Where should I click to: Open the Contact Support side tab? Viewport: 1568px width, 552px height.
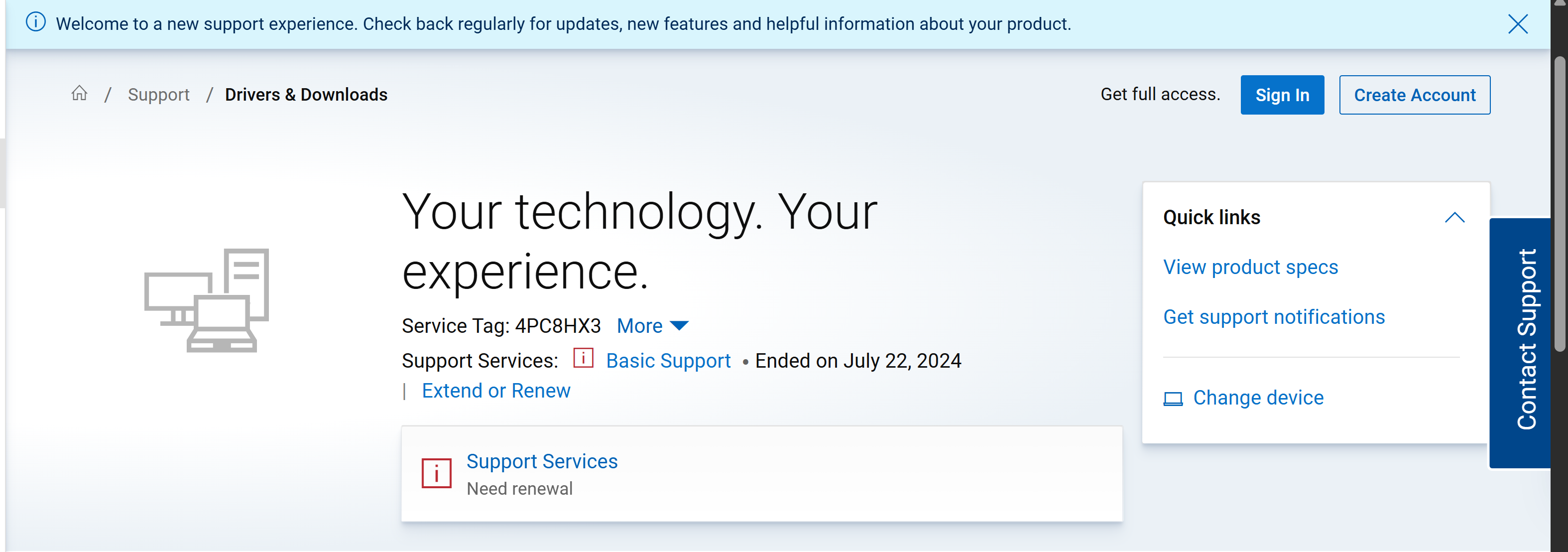coord(1525,341)
